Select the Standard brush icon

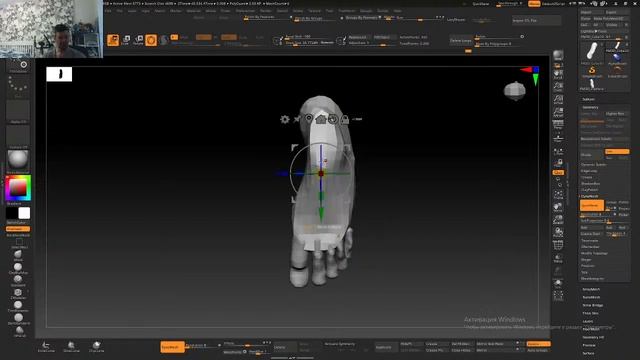18,280
